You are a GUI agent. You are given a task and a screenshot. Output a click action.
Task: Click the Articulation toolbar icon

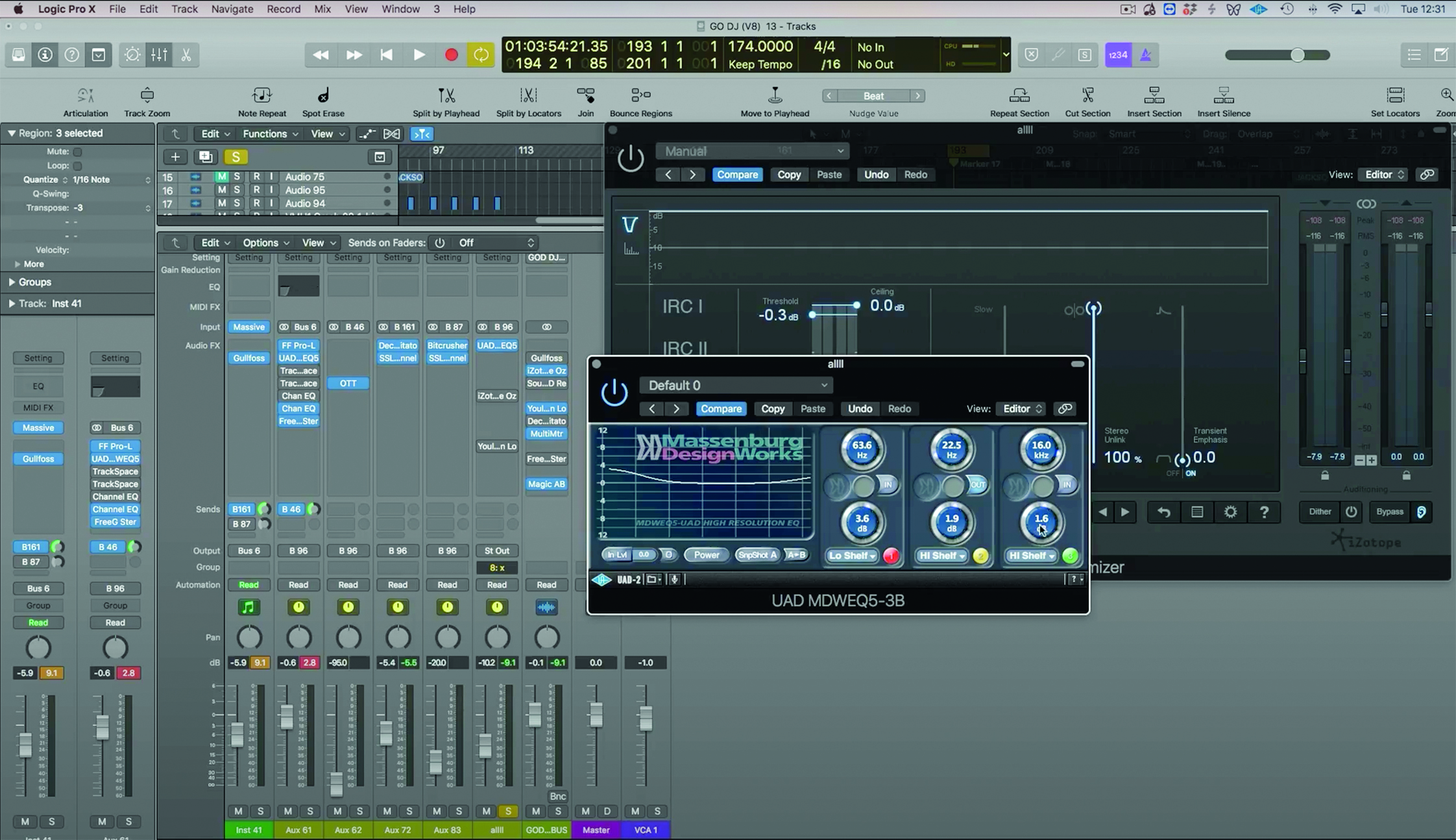[x=85, y=95]
